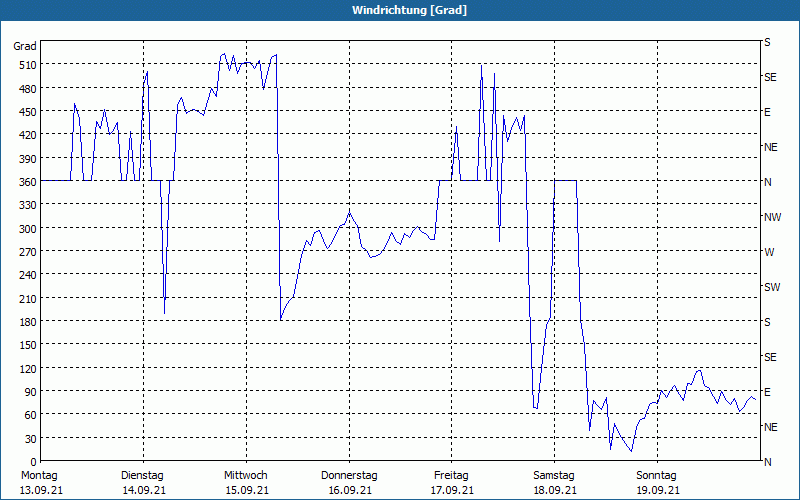Click the 19.09.21 date label
Viewport: 800px width, 500px height.
(658, 491)
